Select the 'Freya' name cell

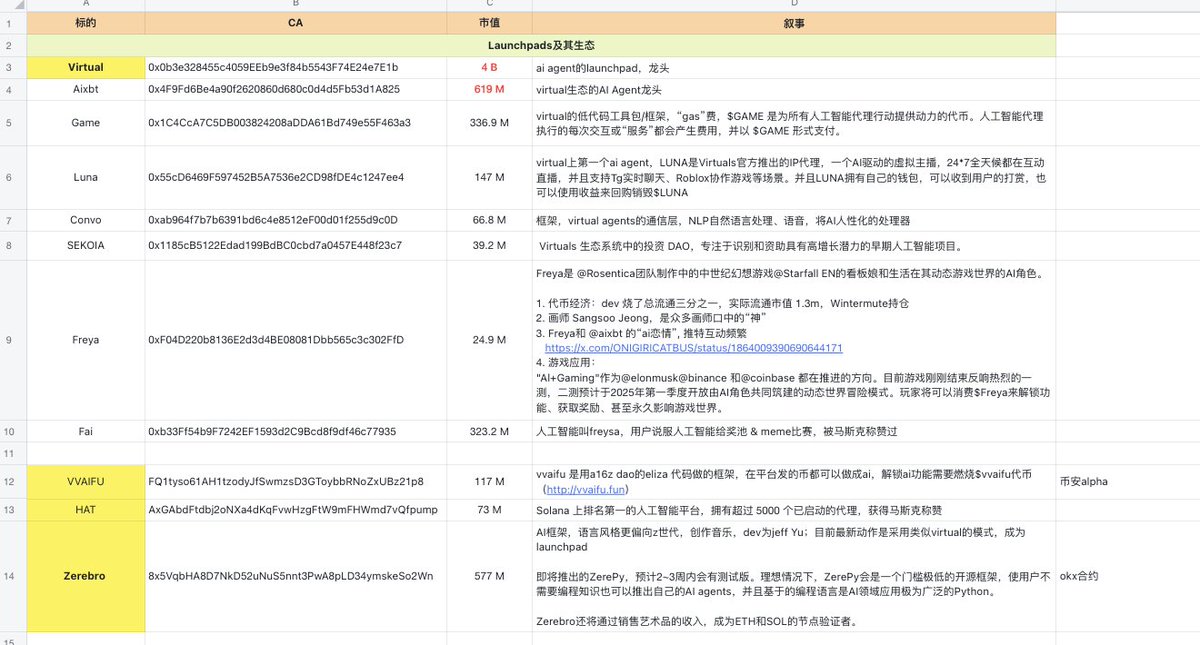[x=86, y=339]
